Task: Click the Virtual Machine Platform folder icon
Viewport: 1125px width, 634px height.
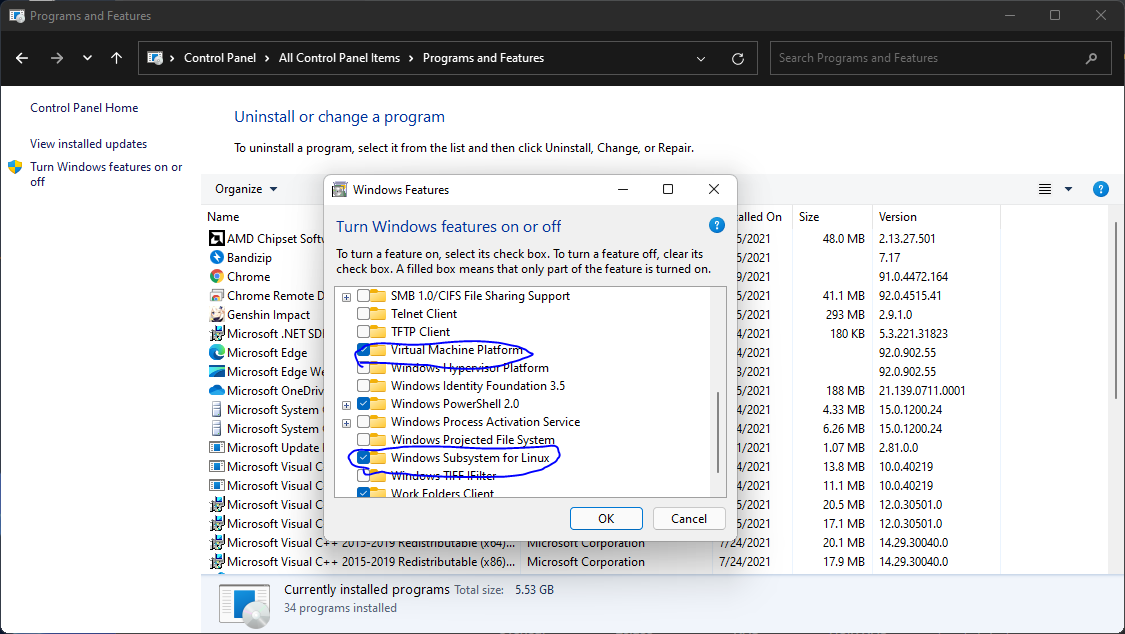Action: 378,350
